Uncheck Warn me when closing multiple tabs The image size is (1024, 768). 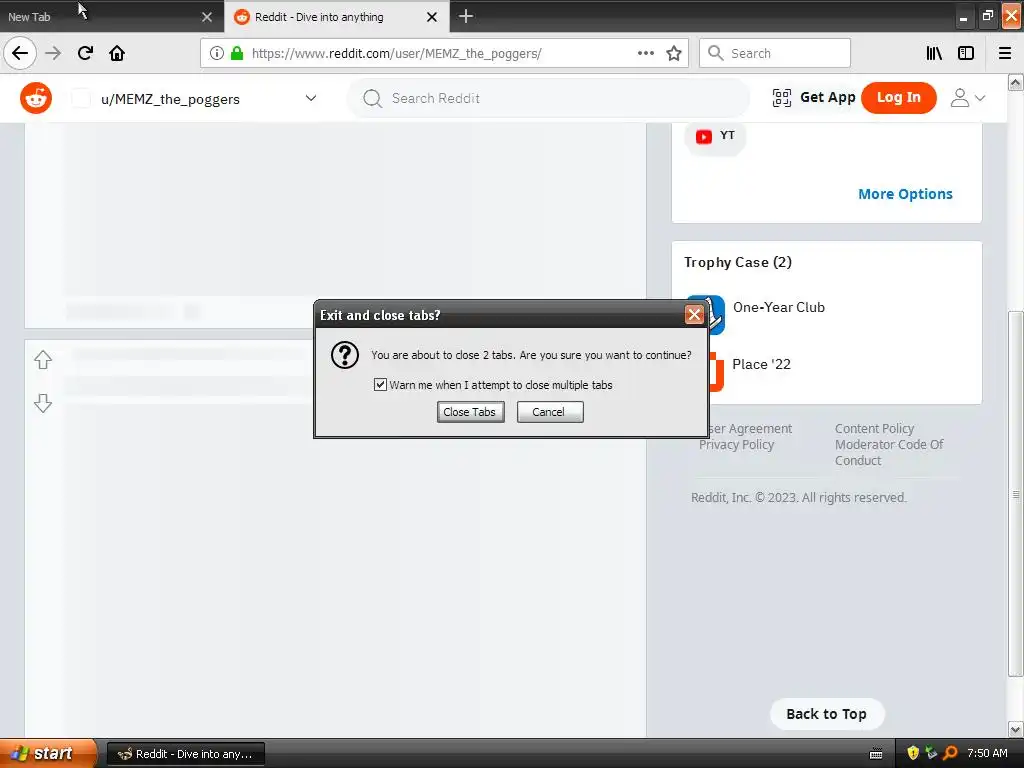pyautogui.click(x=380, y=385)
